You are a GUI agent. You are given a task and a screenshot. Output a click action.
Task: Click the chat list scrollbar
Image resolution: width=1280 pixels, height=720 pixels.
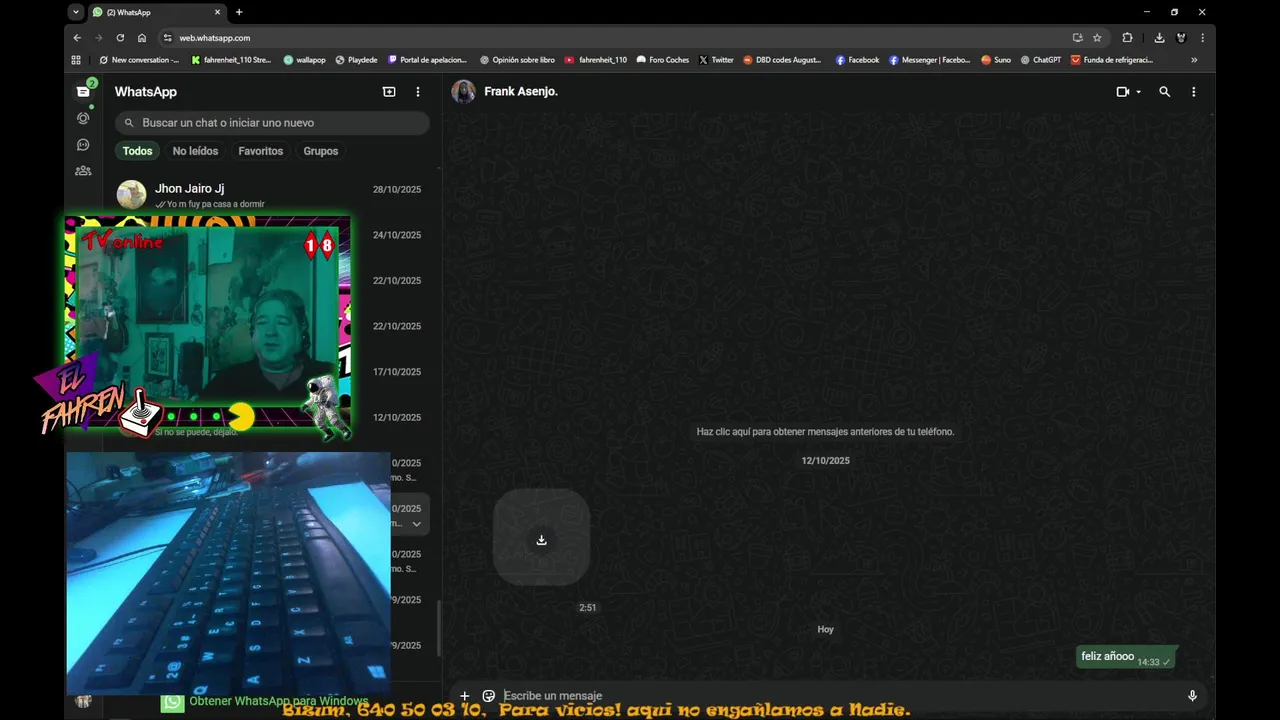438,628
